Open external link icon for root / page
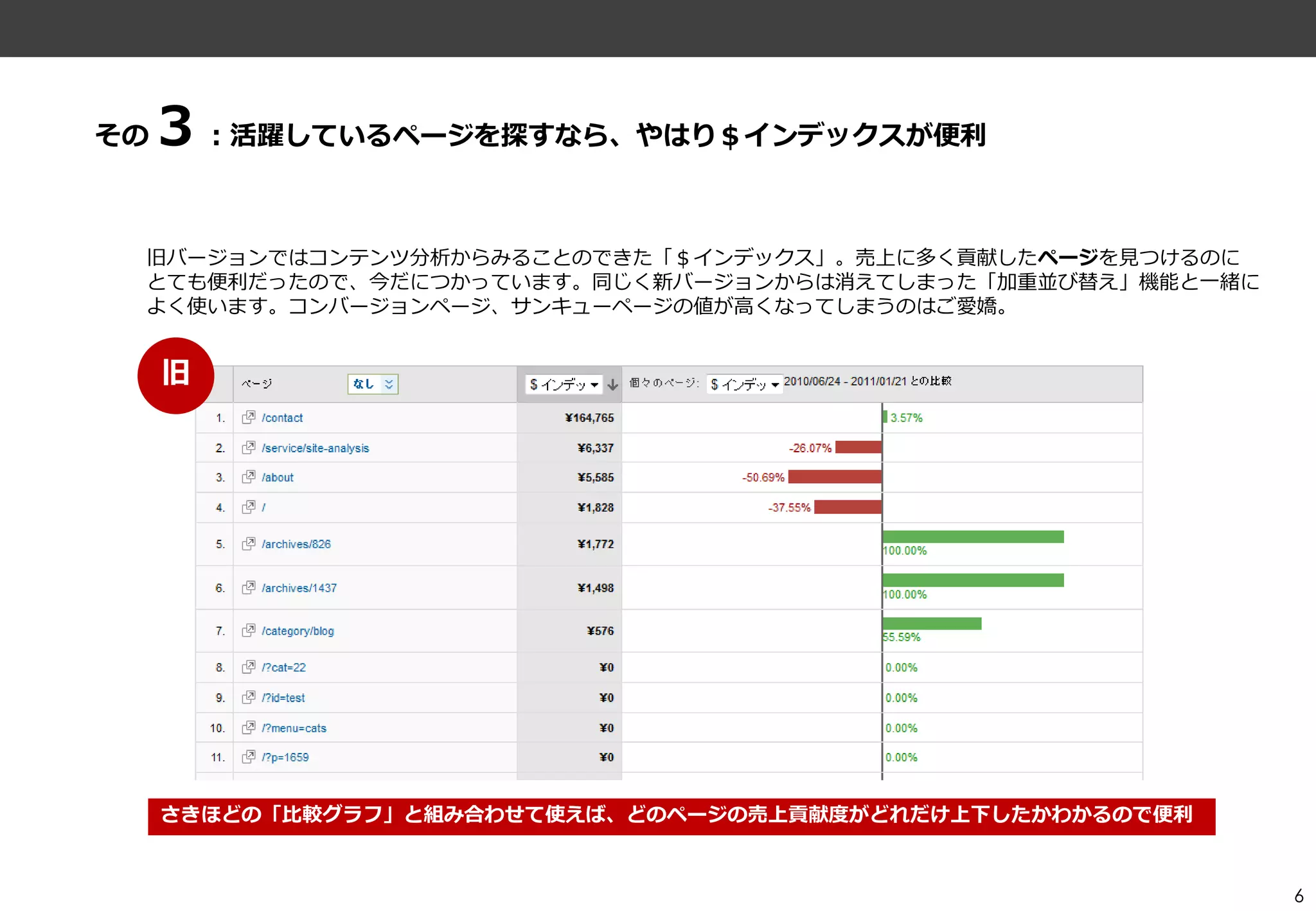 [x=248, y=508]
